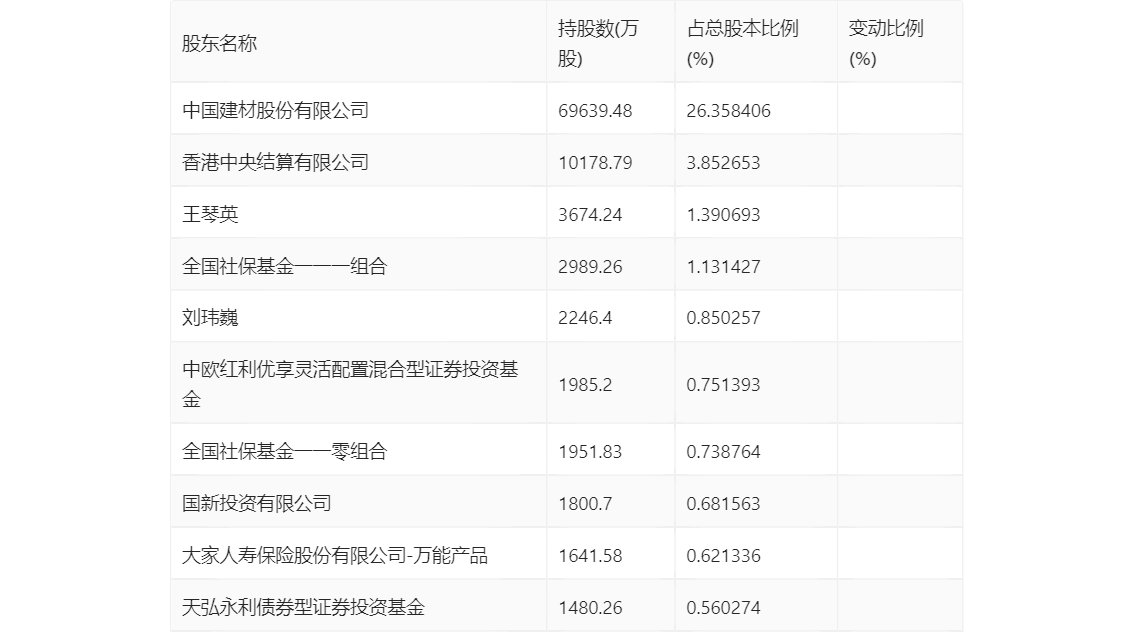Click the percentage 0.621336
Screen dimensions: 1134x632
723,556
